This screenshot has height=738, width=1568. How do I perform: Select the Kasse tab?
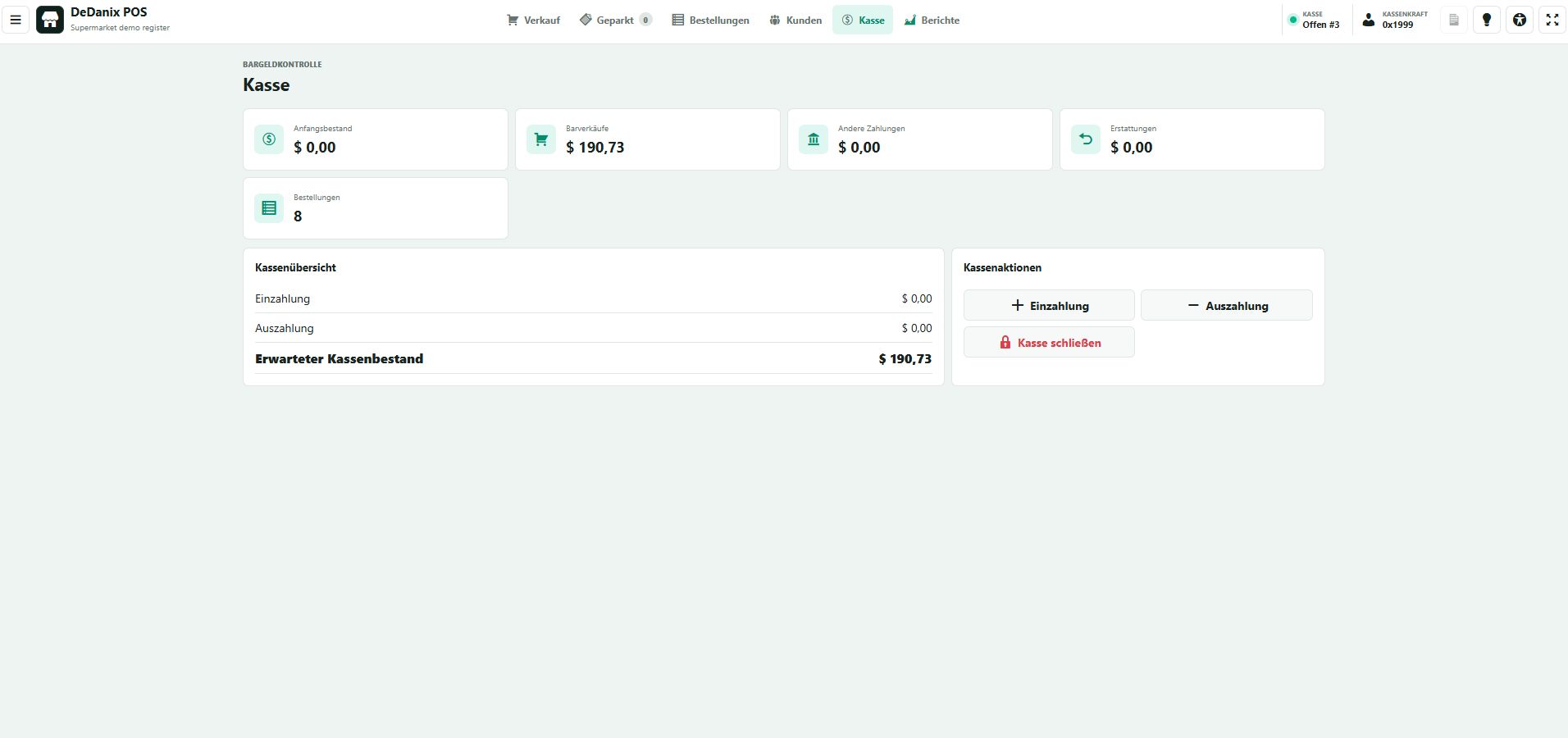863,20
